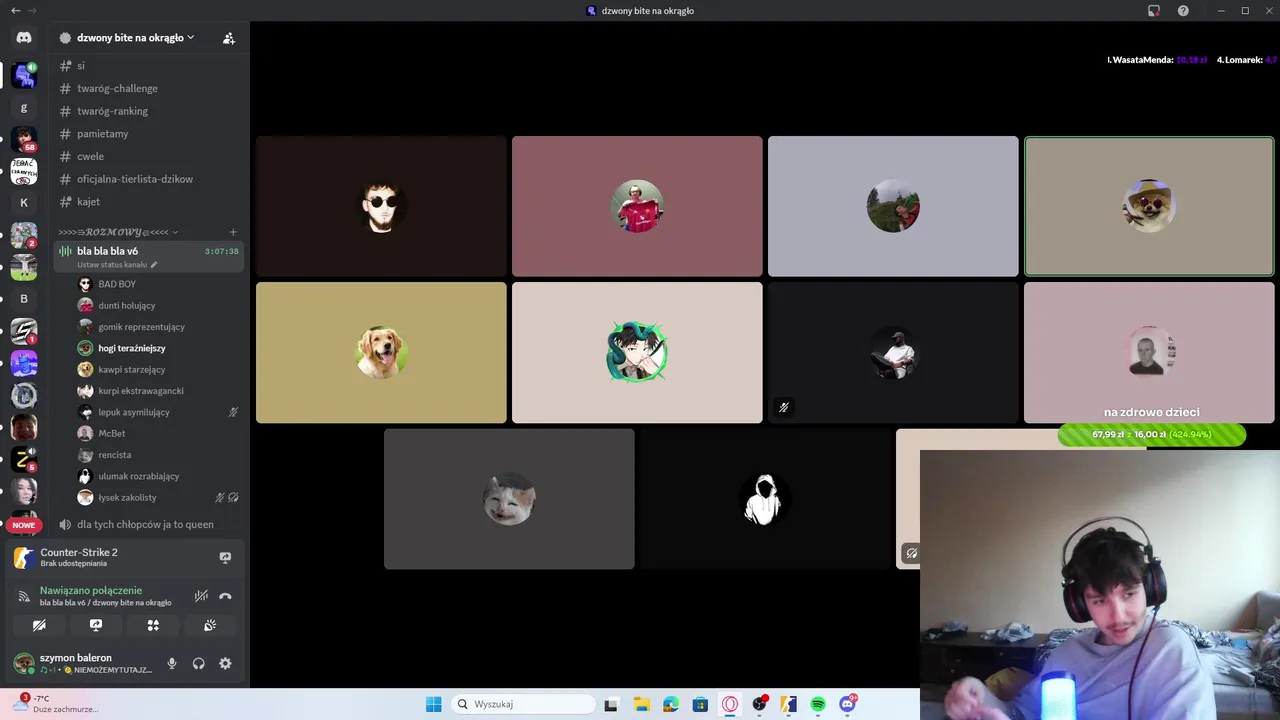Open OBS Studio from the taskbar
The image size is (1280, 720).
click(x=760, y=704)
